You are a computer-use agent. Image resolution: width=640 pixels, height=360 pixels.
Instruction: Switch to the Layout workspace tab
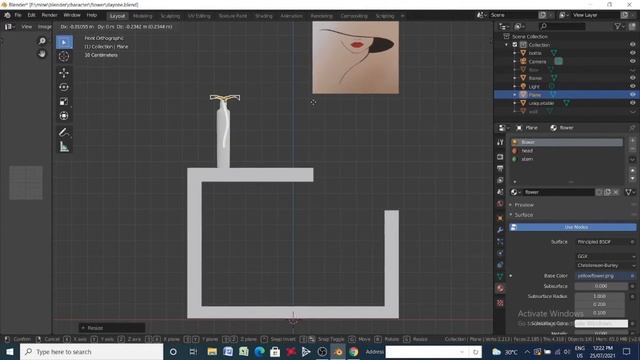point(118,16)
